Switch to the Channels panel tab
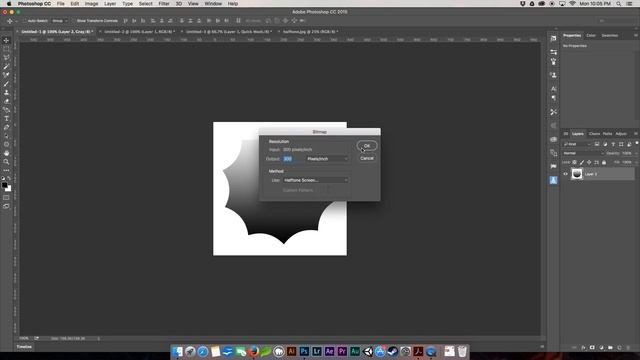Image resolution: width=640 pixels, height=360 pixels. coord(594,134)
